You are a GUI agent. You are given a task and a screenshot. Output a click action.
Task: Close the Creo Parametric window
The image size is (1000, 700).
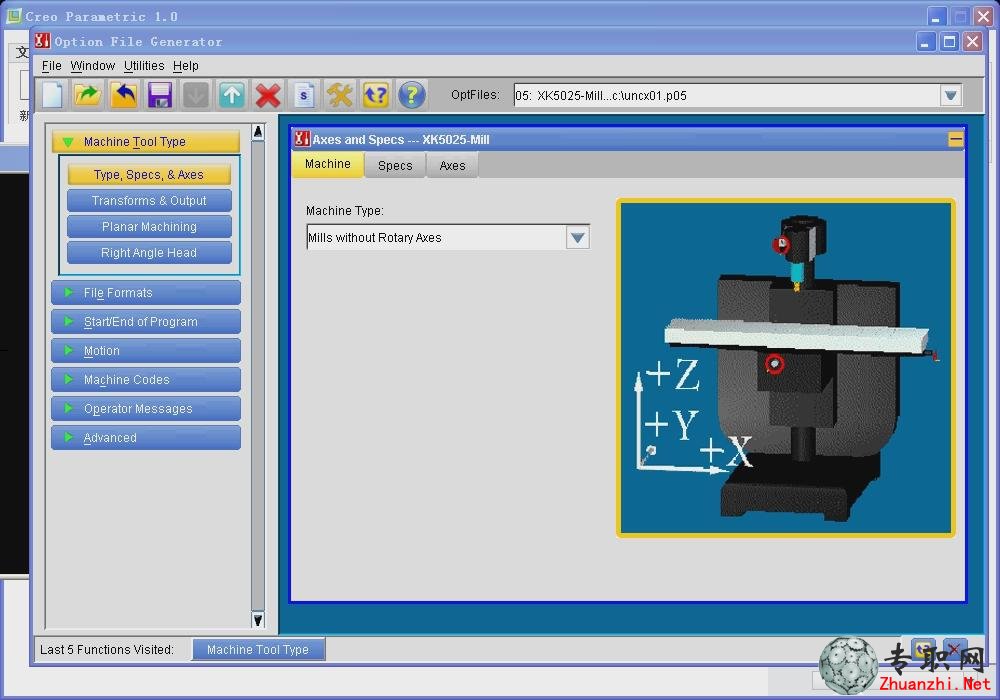(983, 17)
